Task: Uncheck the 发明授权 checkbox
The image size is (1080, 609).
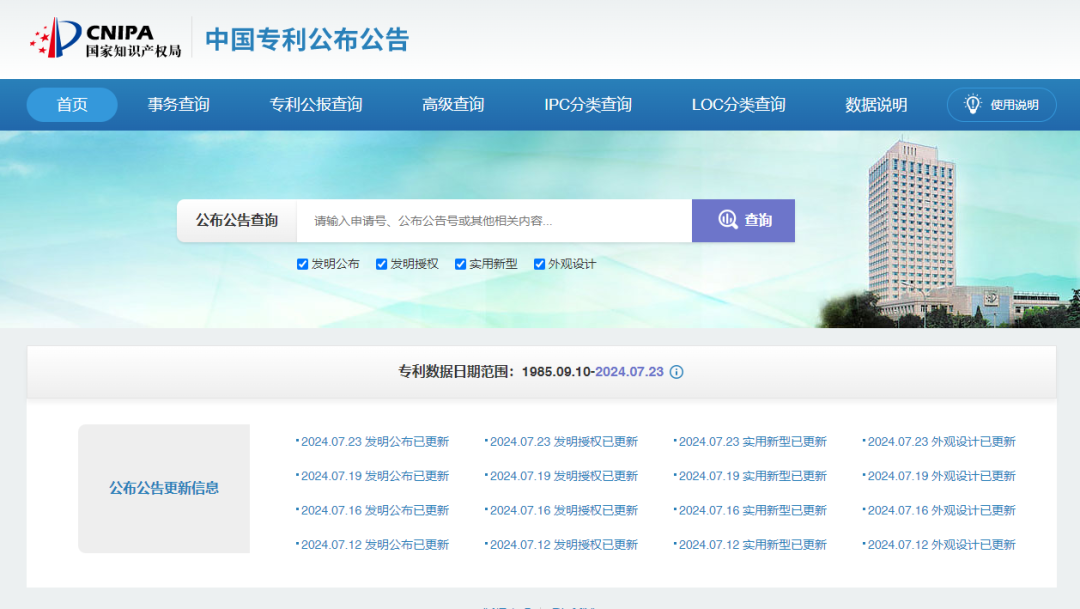Action: pyautogui.click(x=382, y=264)
